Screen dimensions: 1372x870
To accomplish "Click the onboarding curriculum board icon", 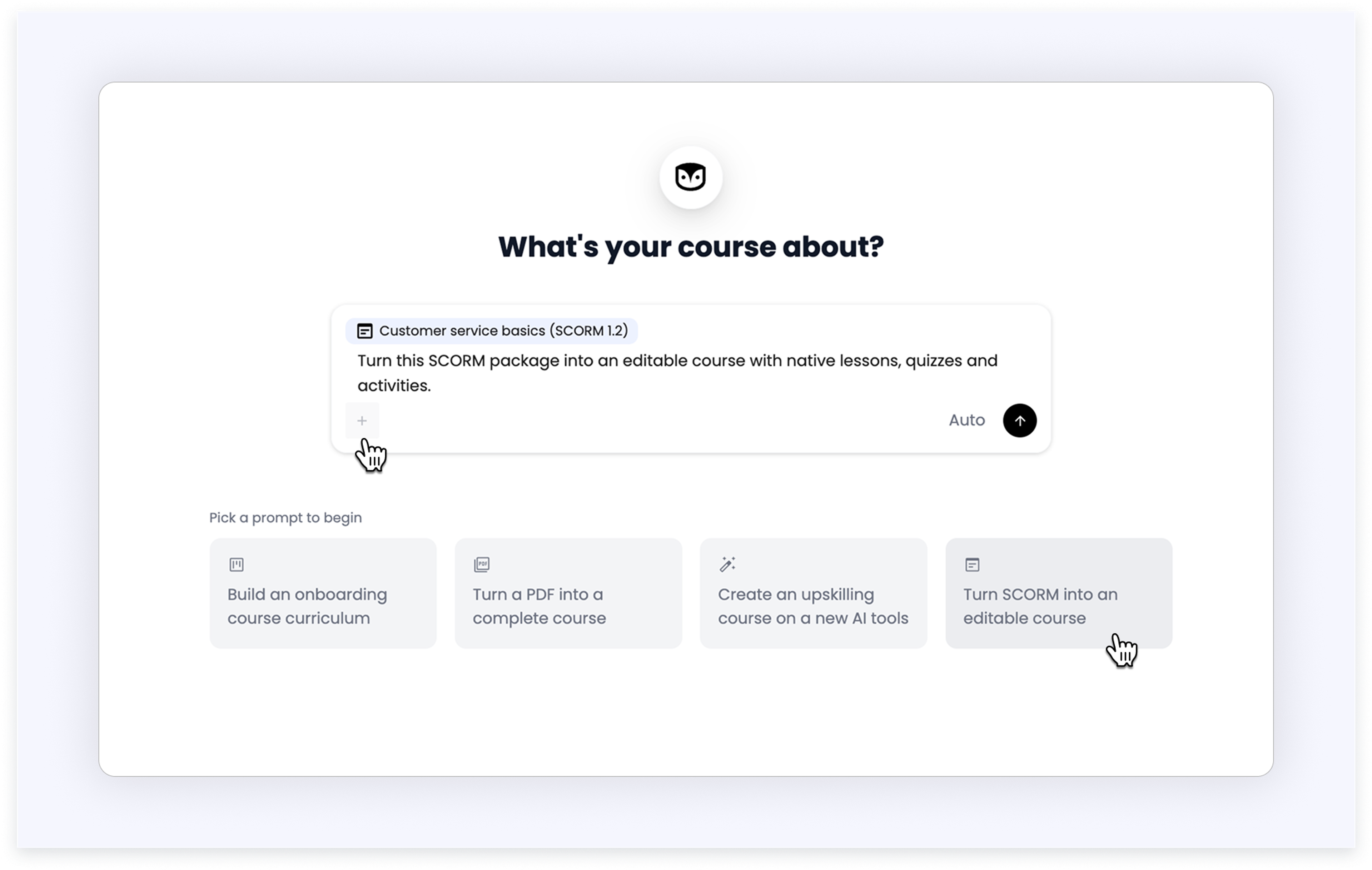I will [237, 565].
